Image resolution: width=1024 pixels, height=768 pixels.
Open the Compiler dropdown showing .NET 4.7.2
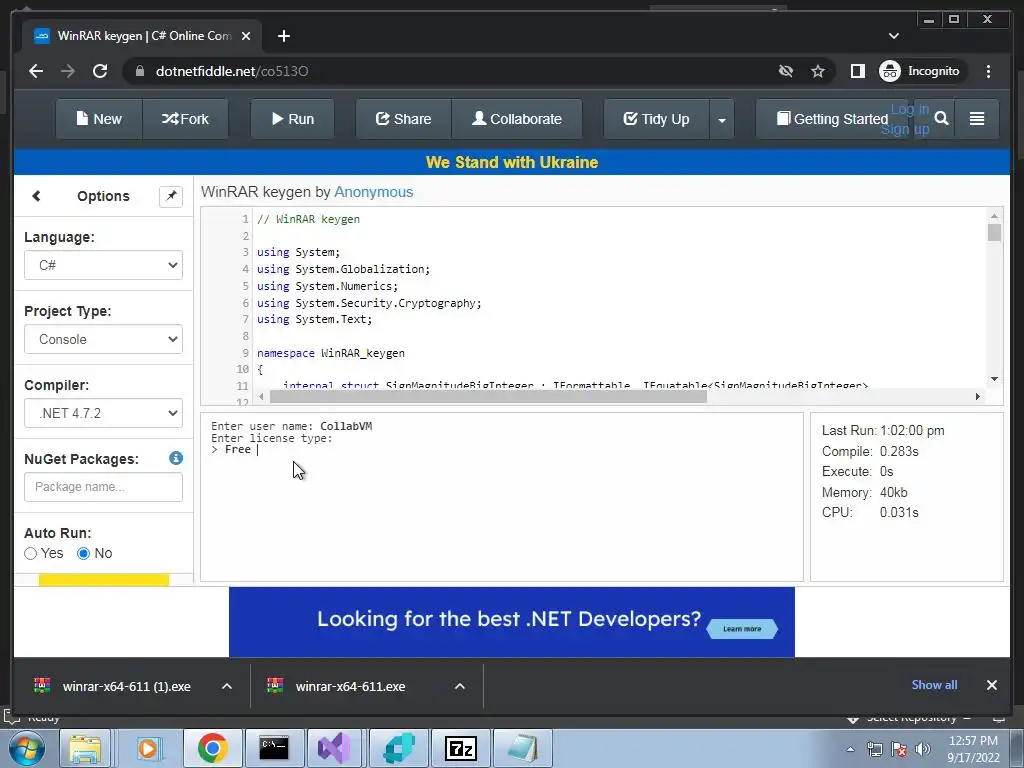point(103,413)
